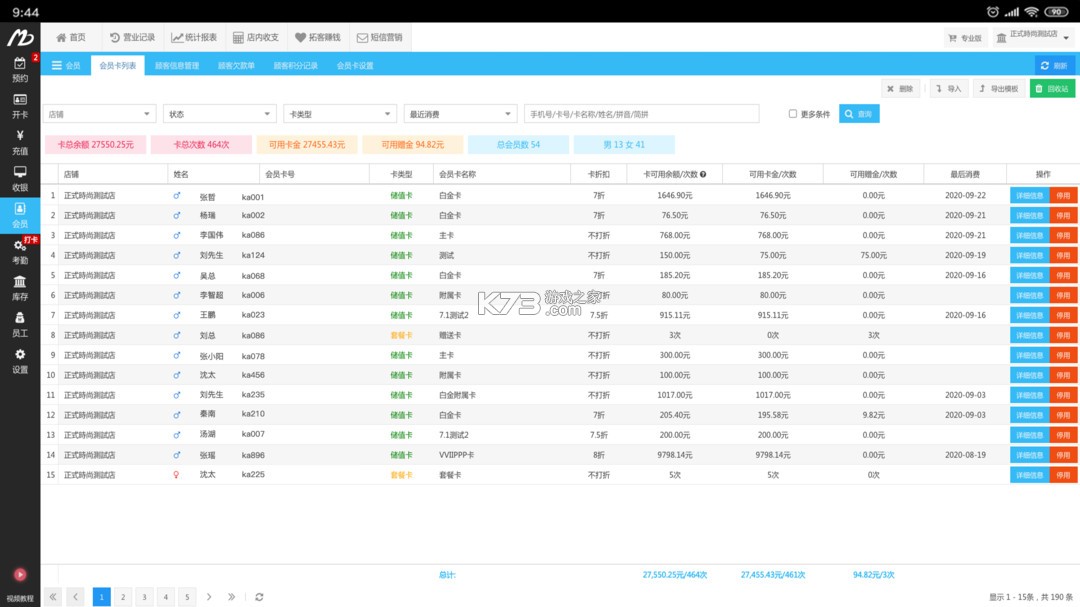Open the green 回收站 recycle bin button
The image size is (1080, 607).
coord(1052,88)
